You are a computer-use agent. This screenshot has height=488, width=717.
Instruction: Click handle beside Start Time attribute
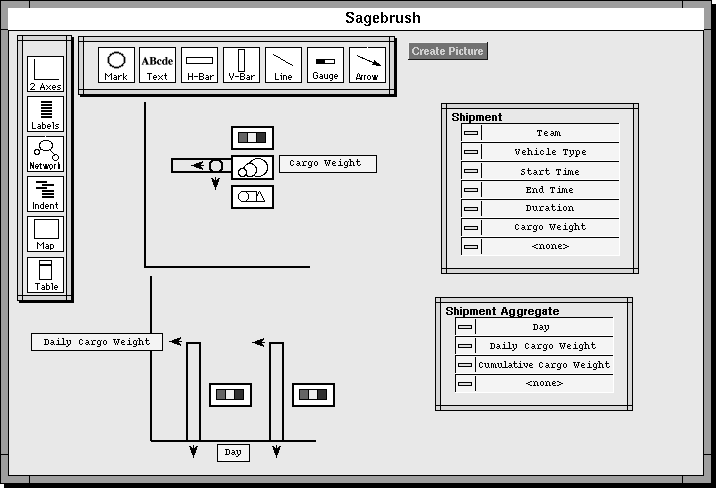[x=471, y=171]
